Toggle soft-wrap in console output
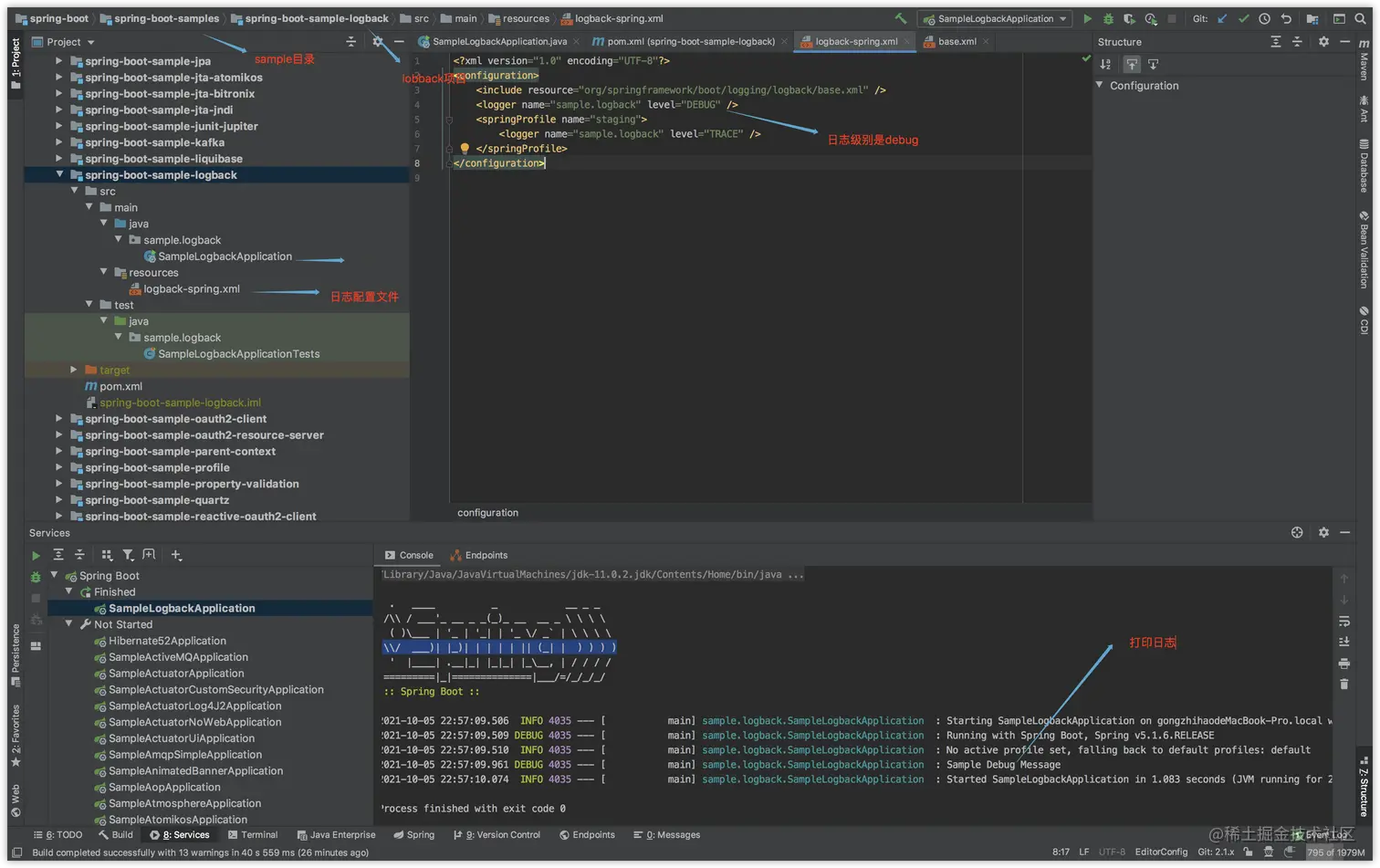 pyautogui.click(x=1344, y=622)
